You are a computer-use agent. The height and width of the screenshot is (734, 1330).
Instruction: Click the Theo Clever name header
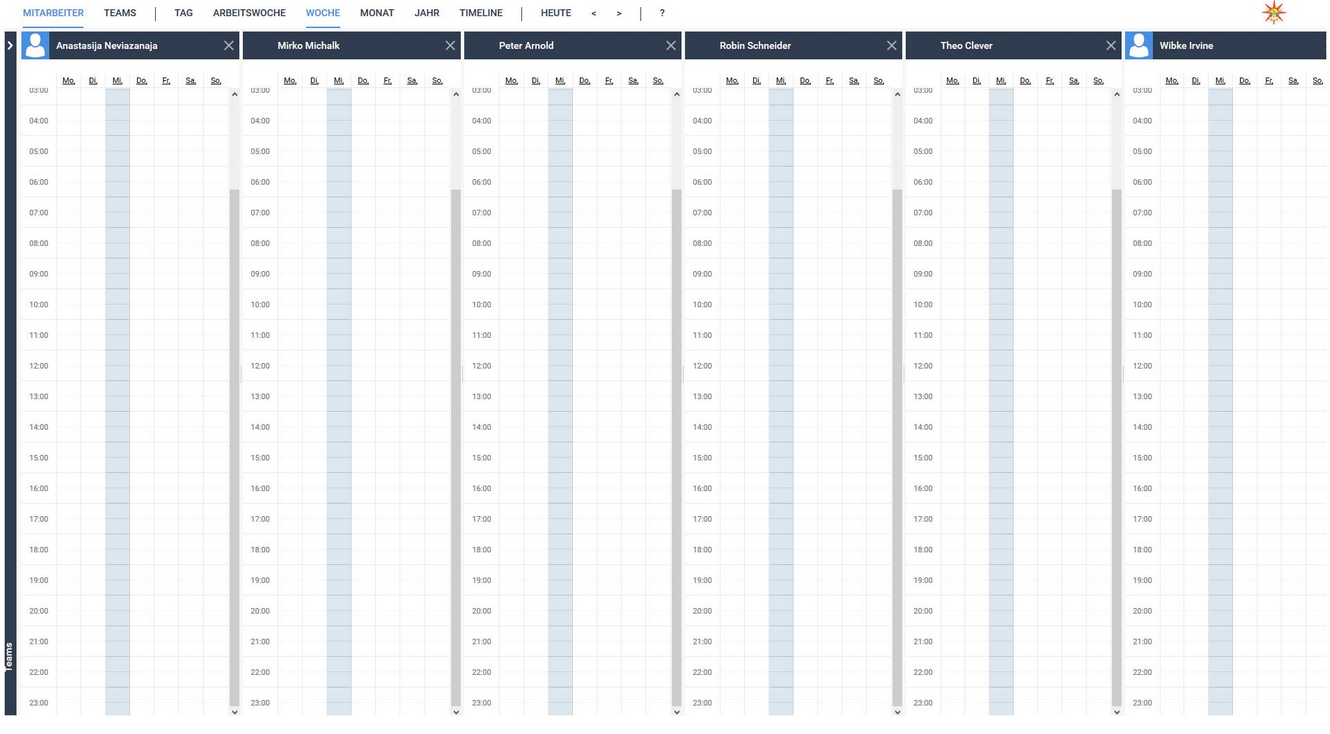(966, 46)
